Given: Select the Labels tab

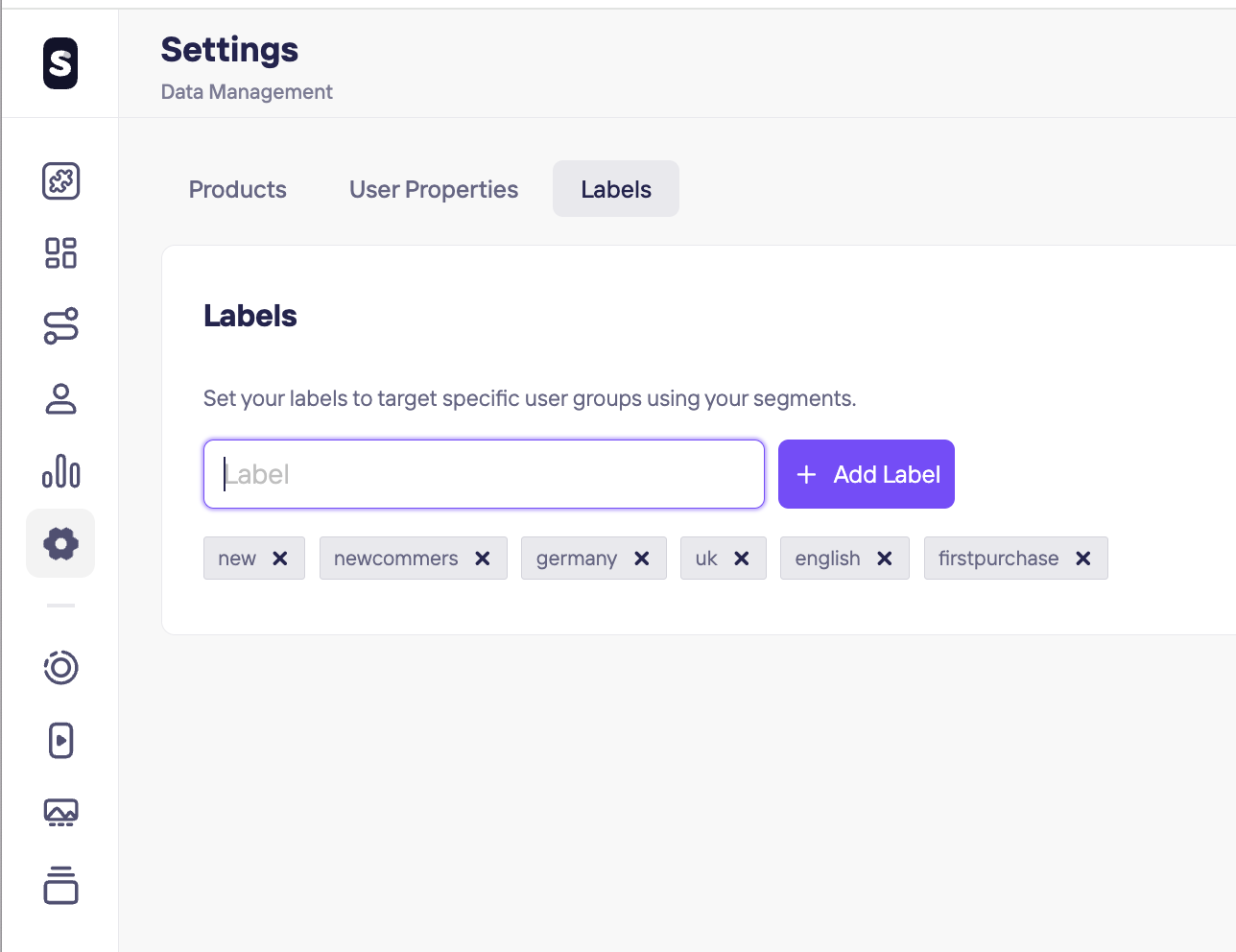Looking at the screenshot, I should tap(616, 189).
